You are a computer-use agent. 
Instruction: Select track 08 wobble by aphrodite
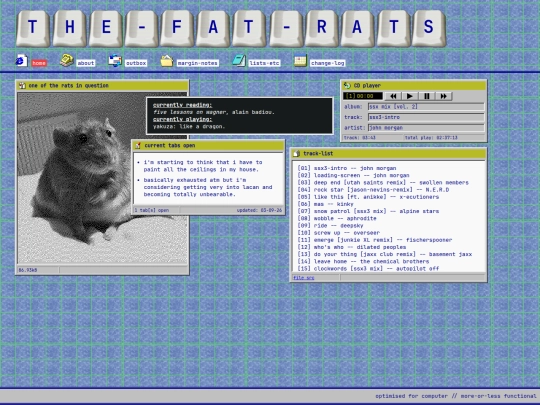(337, 218)
